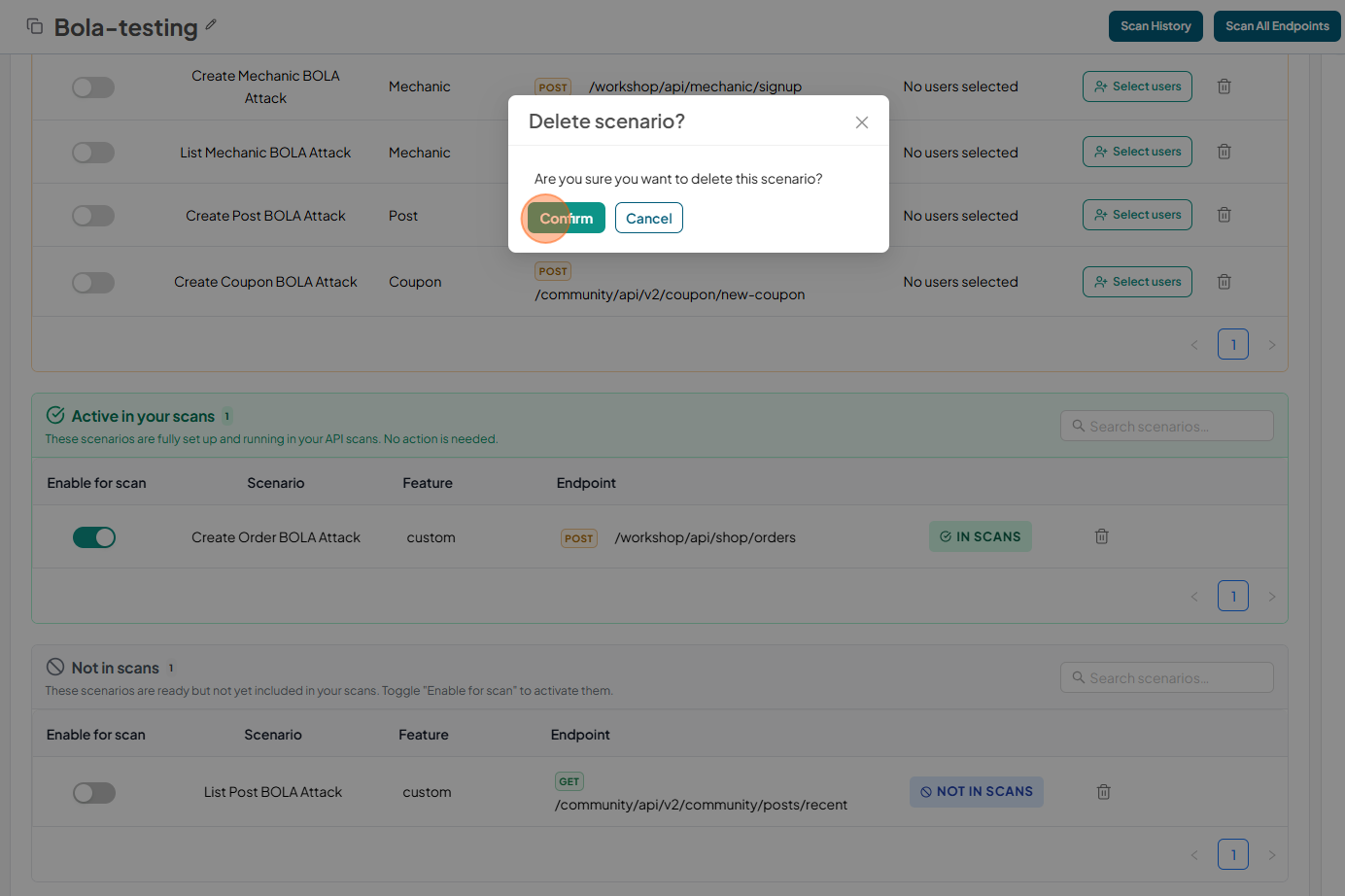
Task: Enable toggle for Create Coupon BOLA Attack
Action: 93,283
